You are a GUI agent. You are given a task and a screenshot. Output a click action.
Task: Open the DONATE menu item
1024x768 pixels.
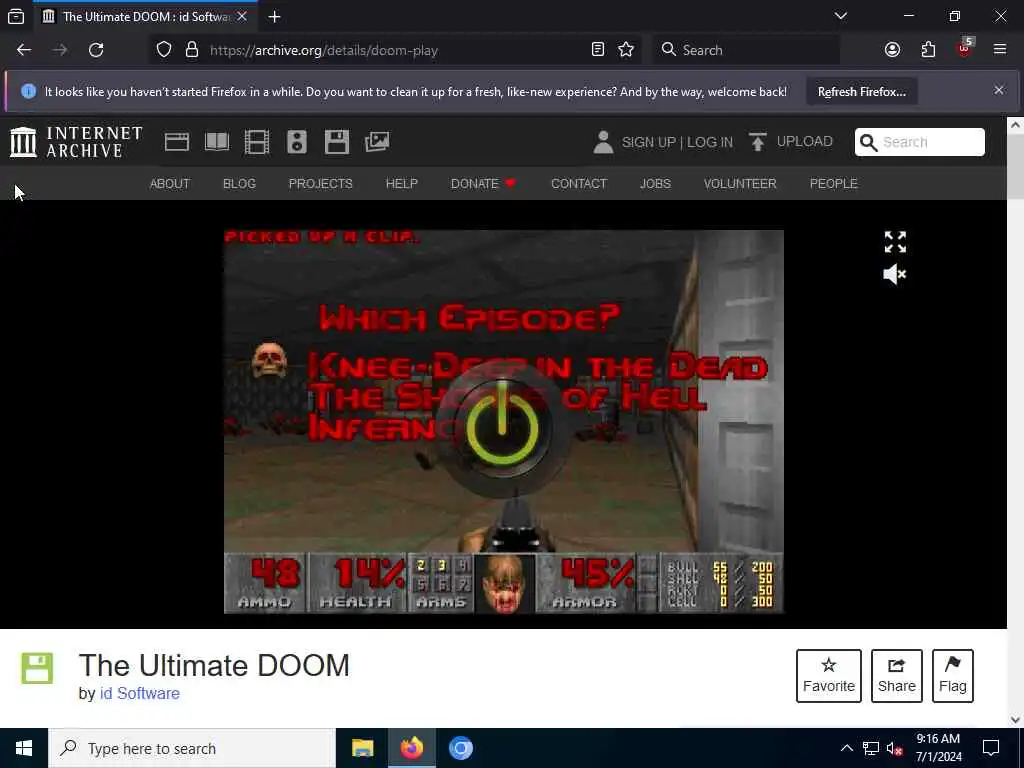(483, 184)
